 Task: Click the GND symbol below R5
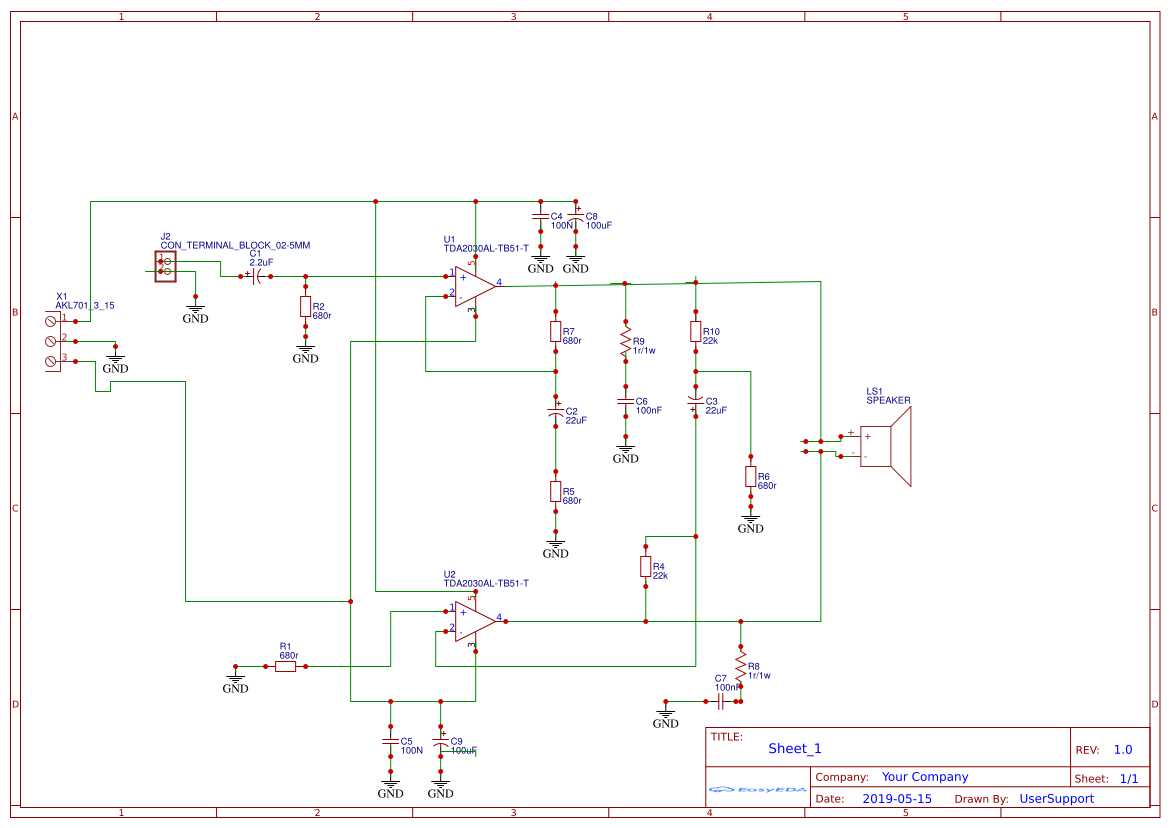pyautogui.click(x=555, y=548)
